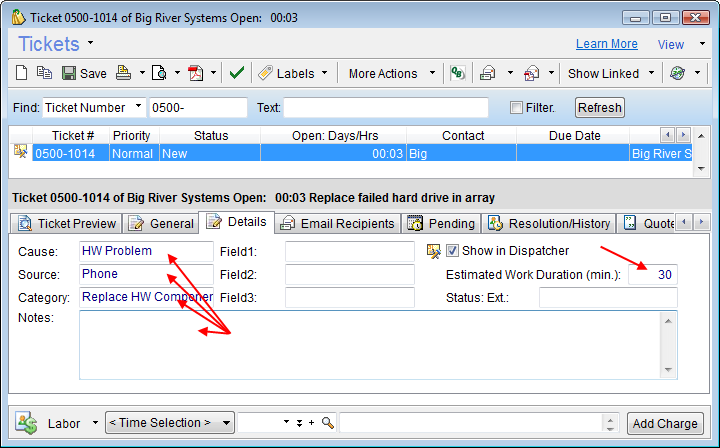Expand the Time Selection dropdown
720x448 pixels.
pos(227,423)
